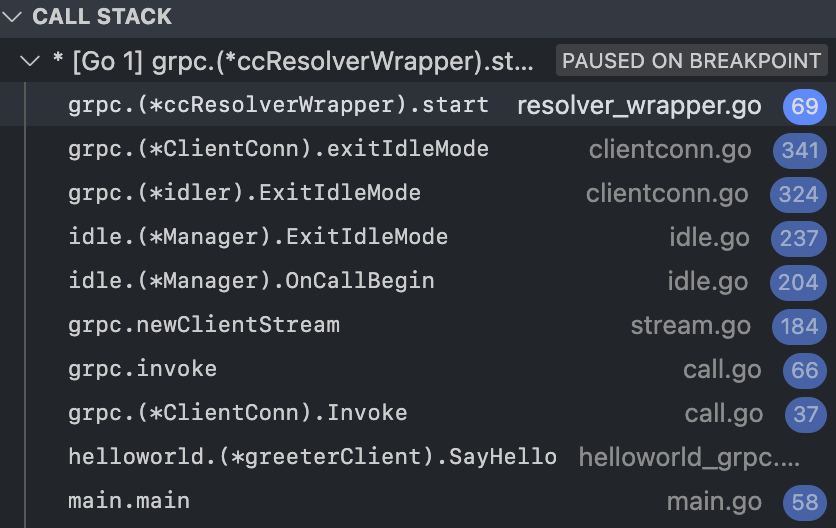Select the ccResolverWrapper.start stack frame
This screenshot has width=836, height=528.
click(x=418, y=105)
